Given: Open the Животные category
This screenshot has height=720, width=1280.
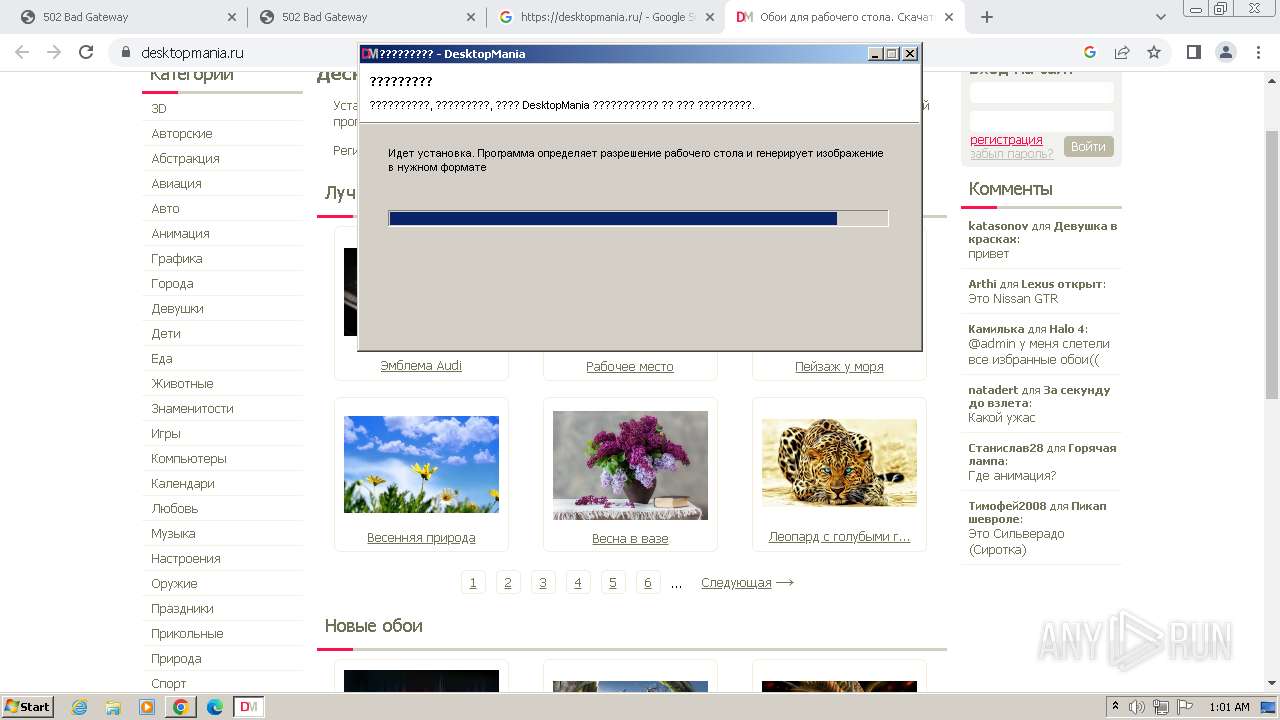Looking at the screenshot, I should click(x=182, y=383).
